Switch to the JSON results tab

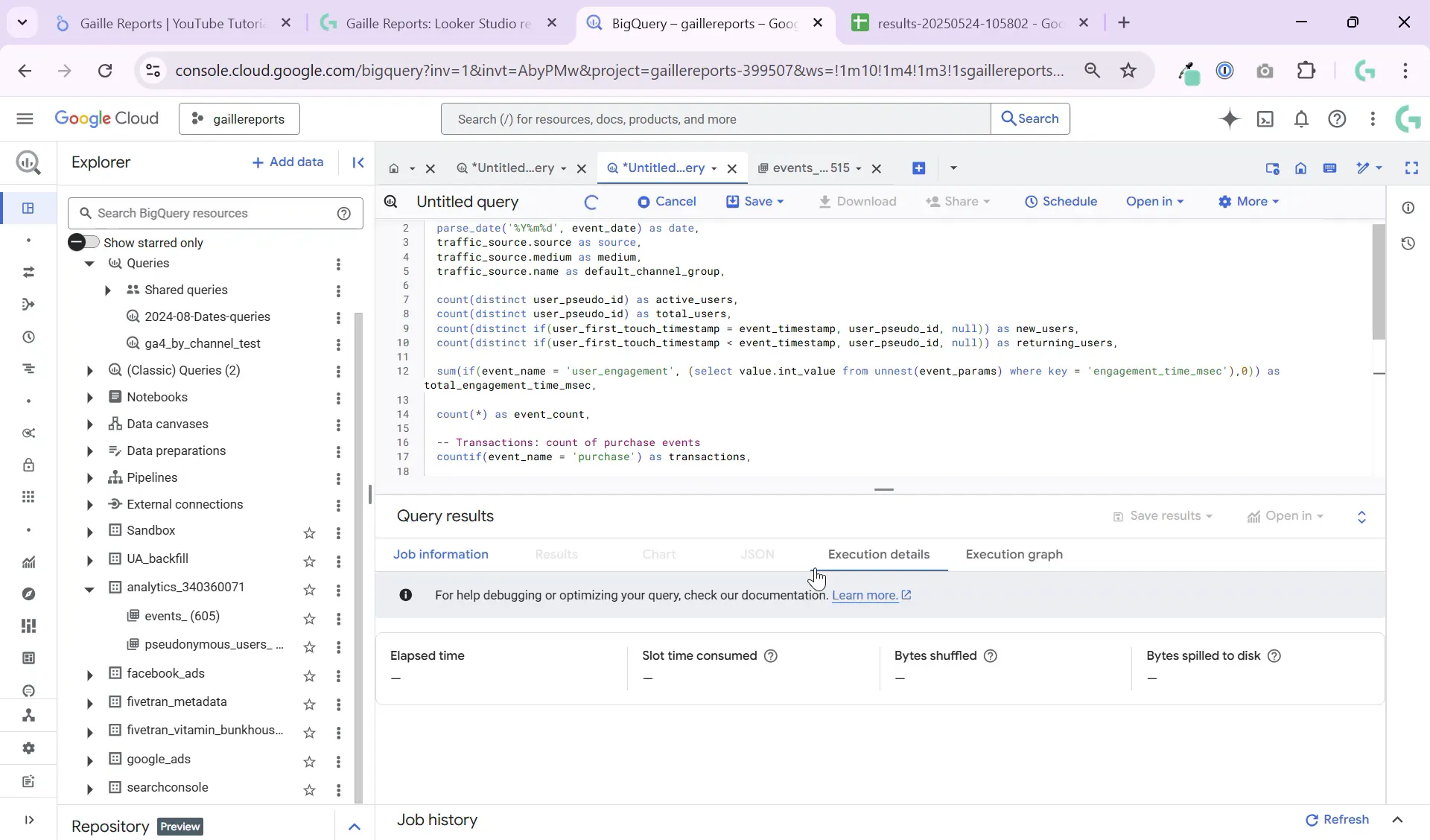coord(757,555)
